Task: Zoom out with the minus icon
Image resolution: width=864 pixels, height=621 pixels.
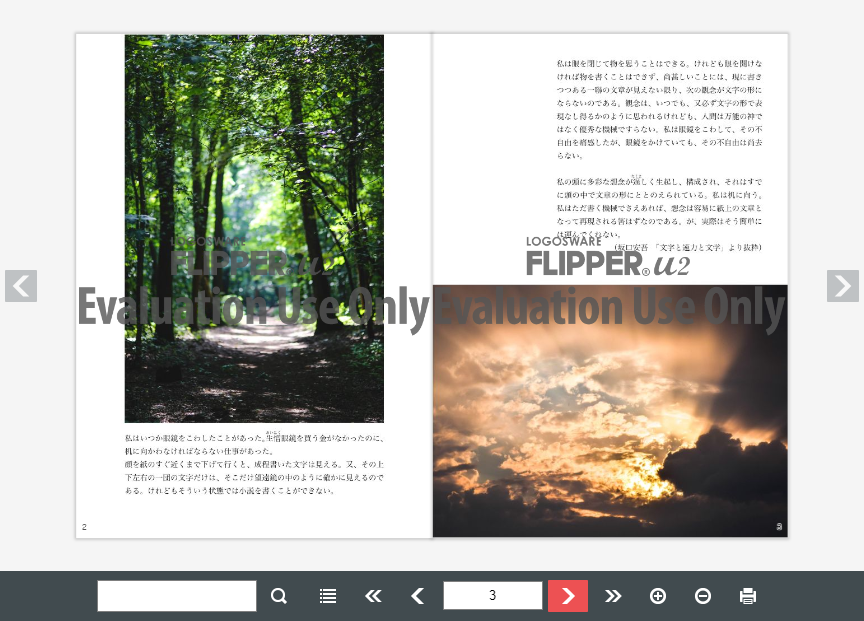Action: [703, 595]
